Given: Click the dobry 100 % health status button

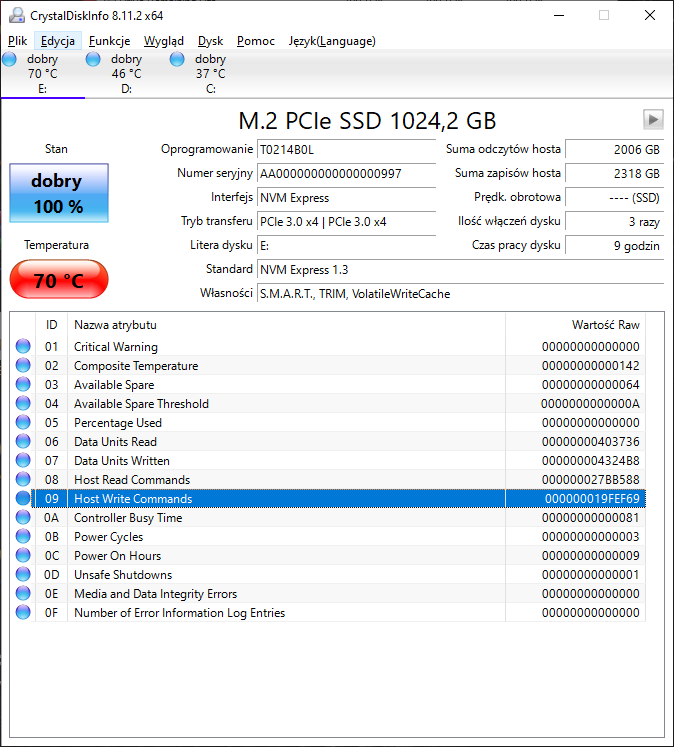Looking at the screenshot, I should [x=59, y=193].
